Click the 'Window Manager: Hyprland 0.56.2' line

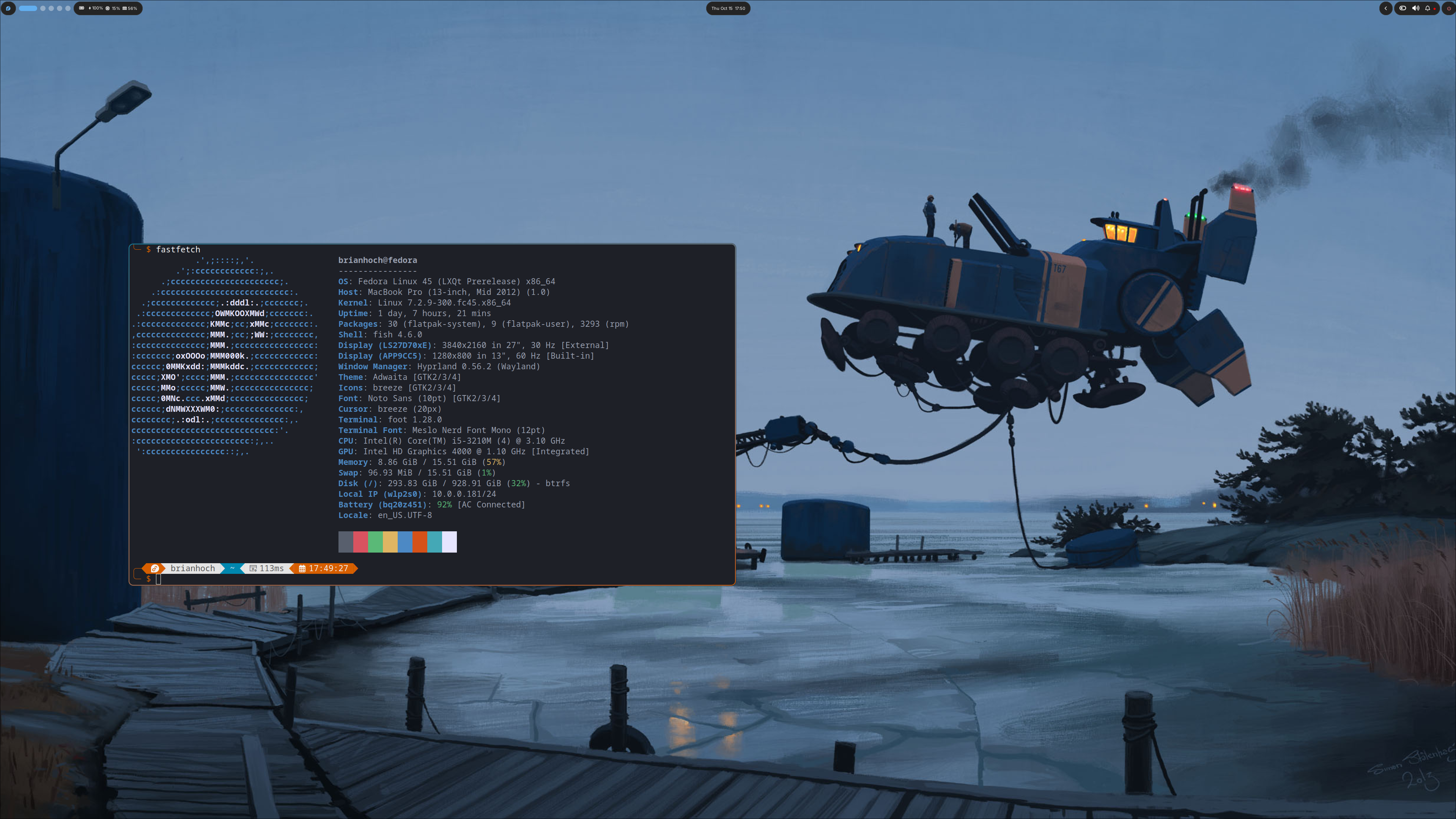439,366
